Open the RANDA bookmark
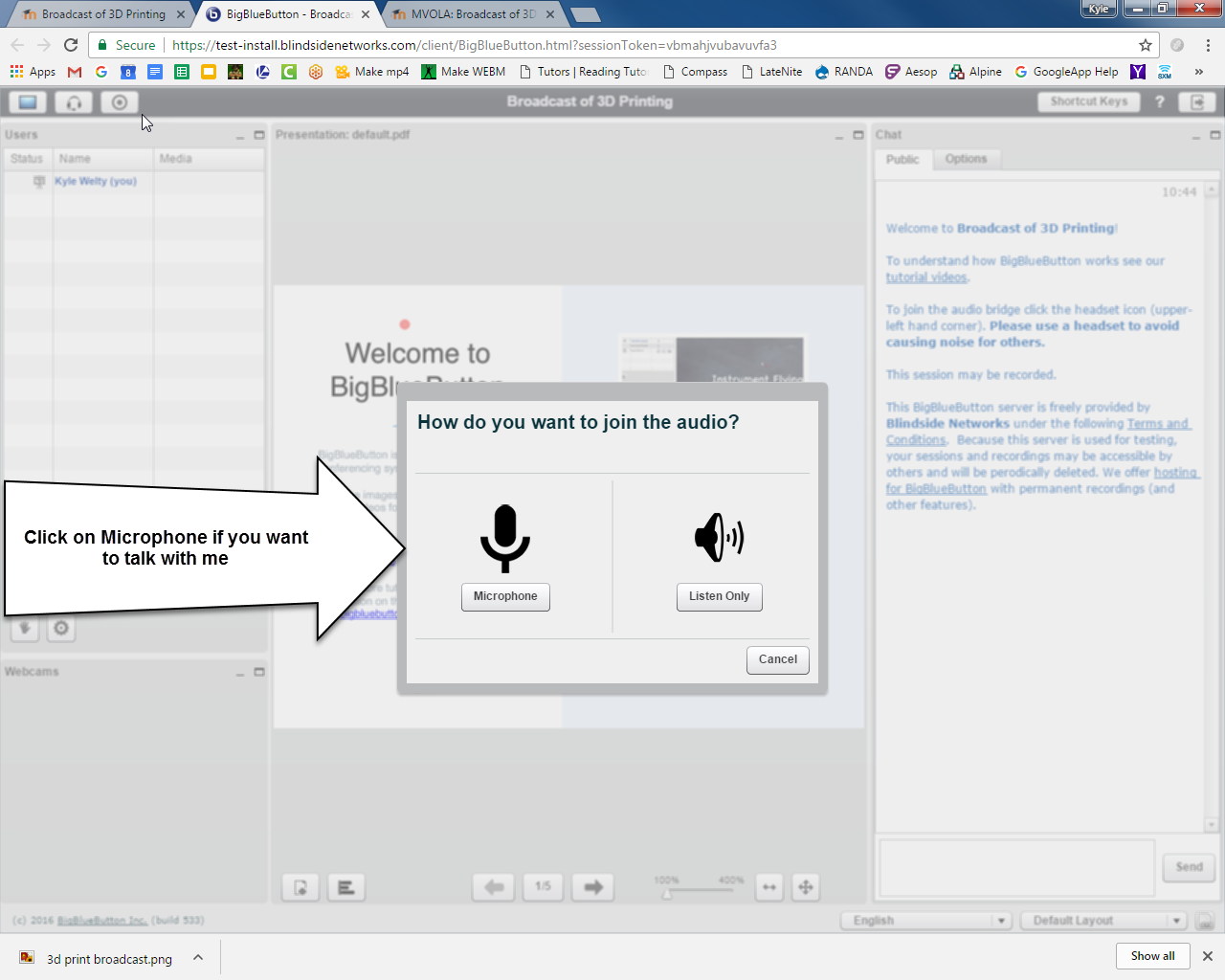1225x980 pixels. point(844,72)
